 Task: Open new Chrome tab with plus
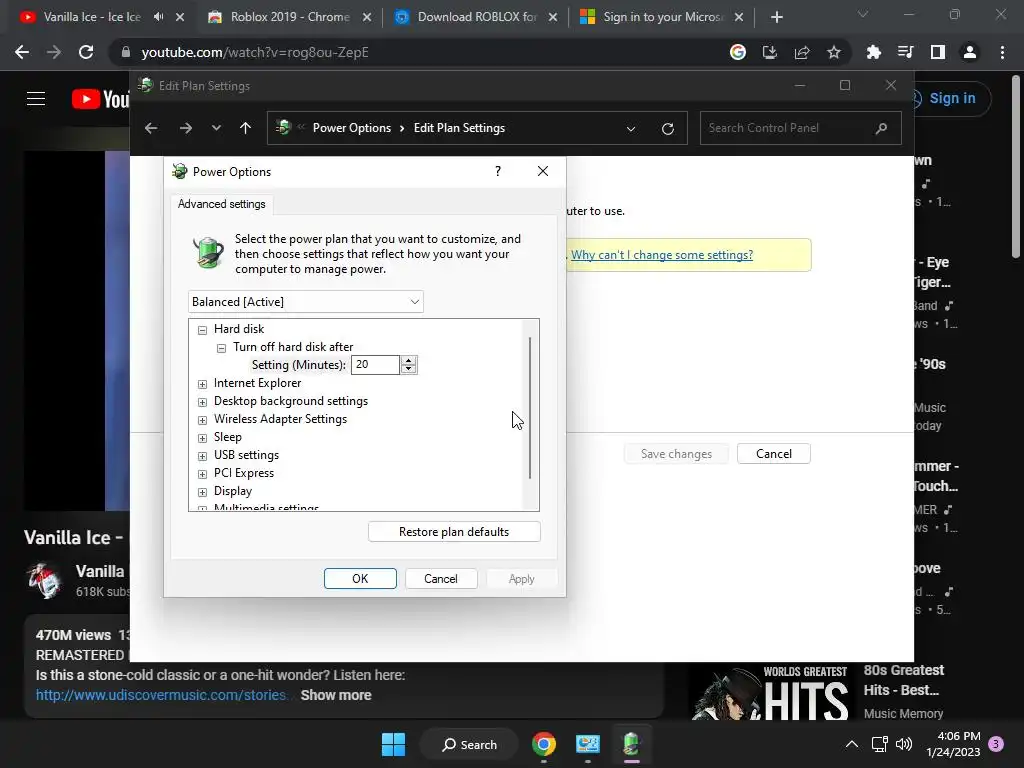click(x=776, y=17)
